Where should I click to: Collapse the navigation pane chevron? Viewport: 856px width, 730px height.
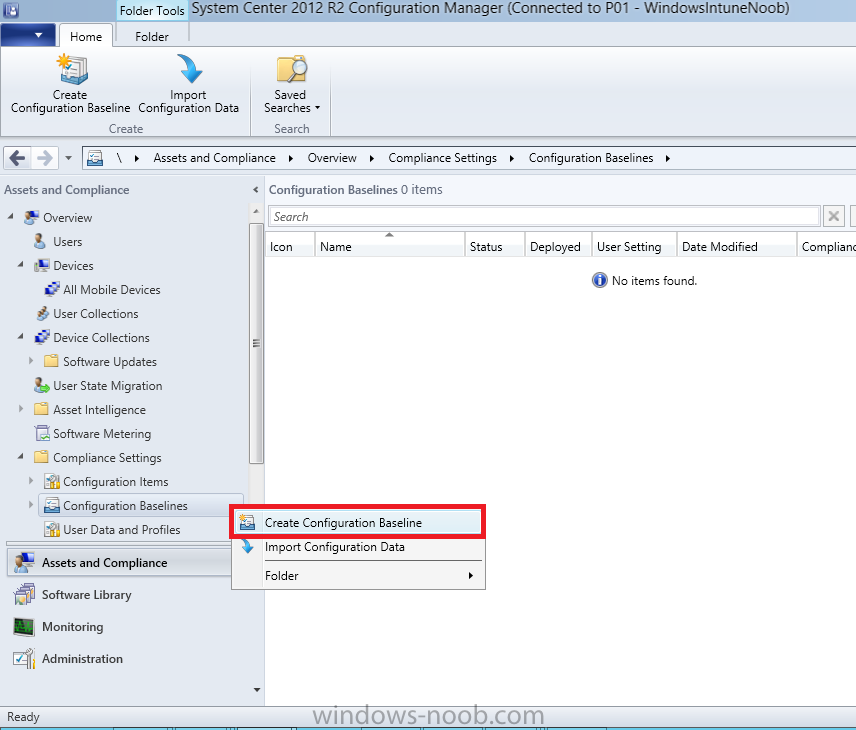tap(255, 190)
